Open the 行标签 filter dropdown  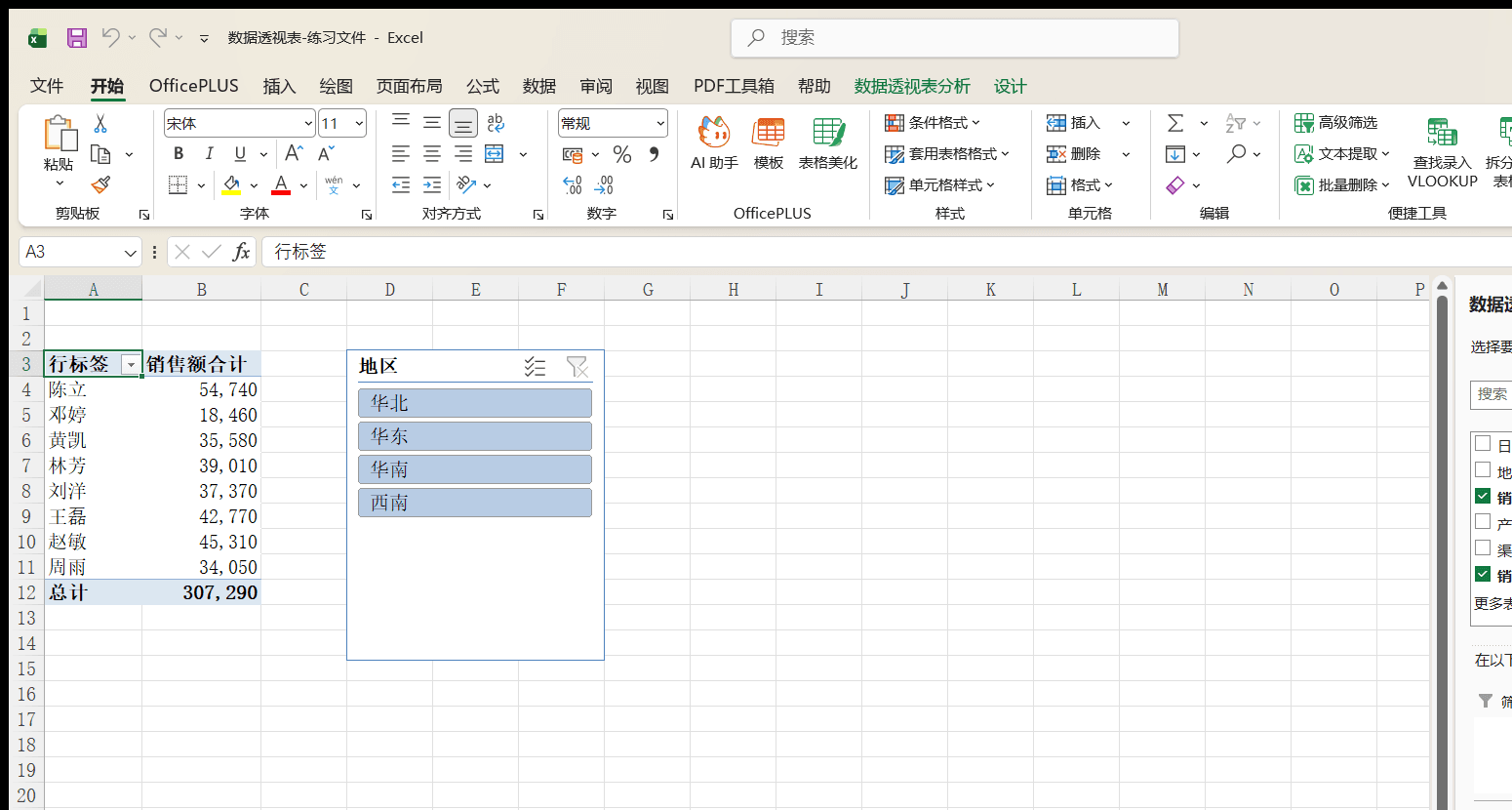coord(130,364)
